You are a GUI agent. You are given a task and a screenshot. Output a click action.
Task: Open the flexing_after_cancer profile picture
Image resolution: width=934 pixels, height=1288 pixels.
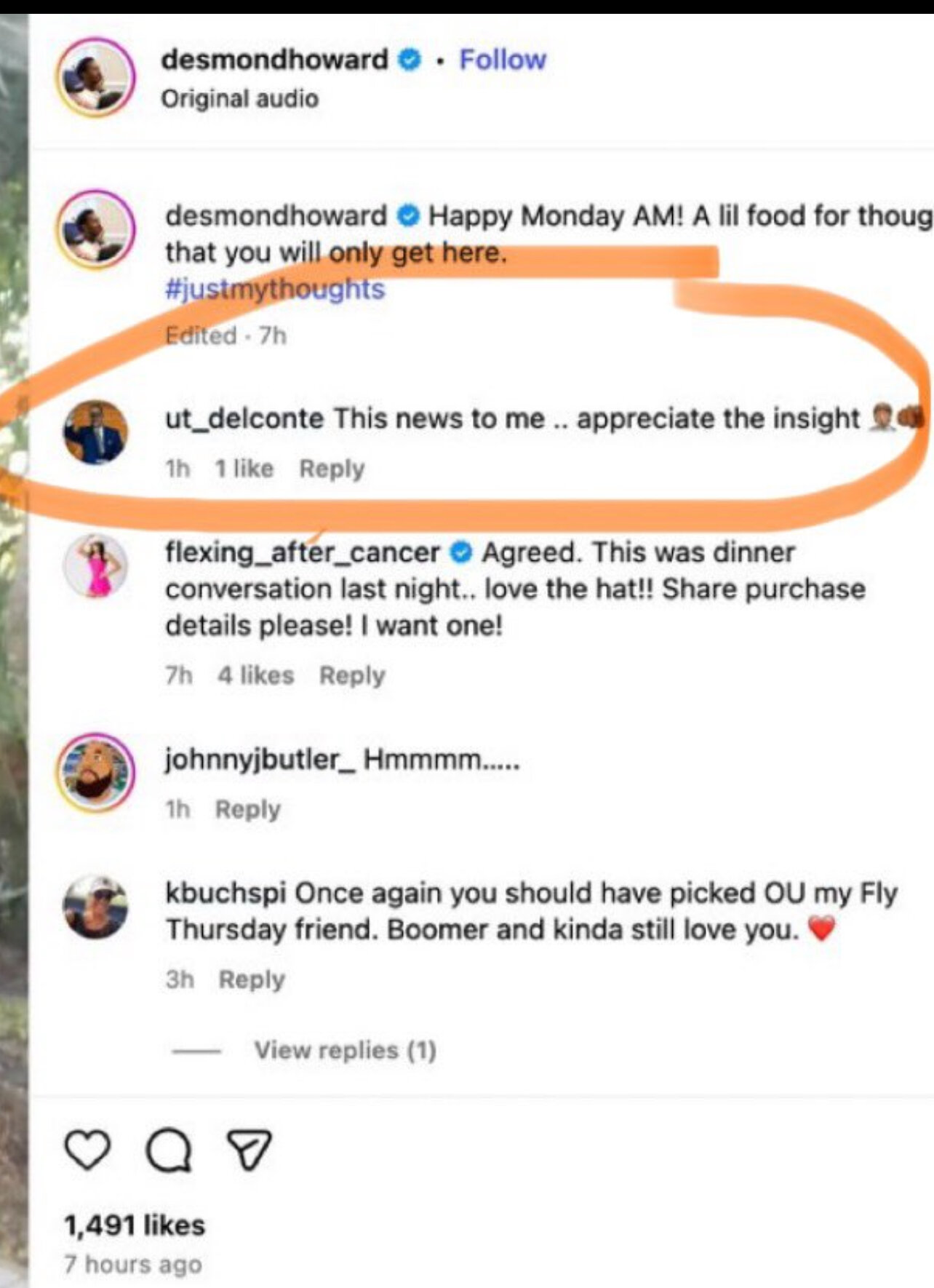pos(96,566)
